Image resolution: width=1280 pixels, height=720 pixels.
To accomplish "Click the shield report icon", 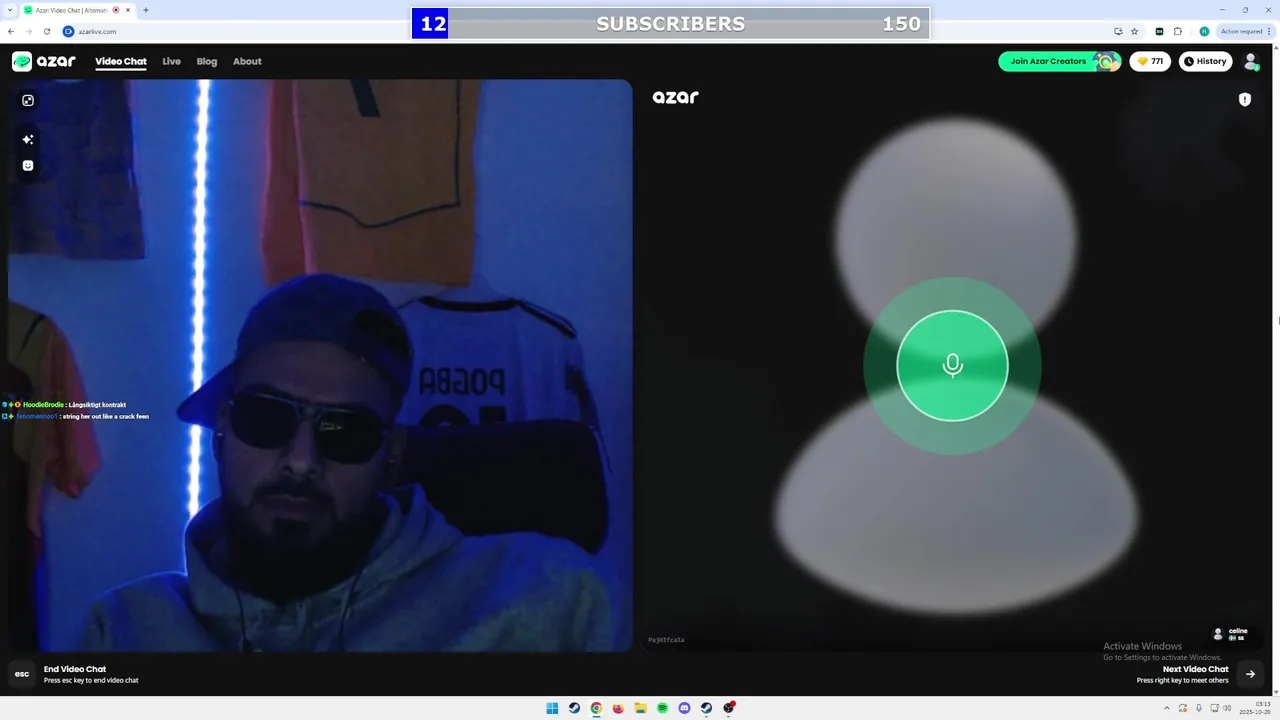I will click(x=1245, y=99).
